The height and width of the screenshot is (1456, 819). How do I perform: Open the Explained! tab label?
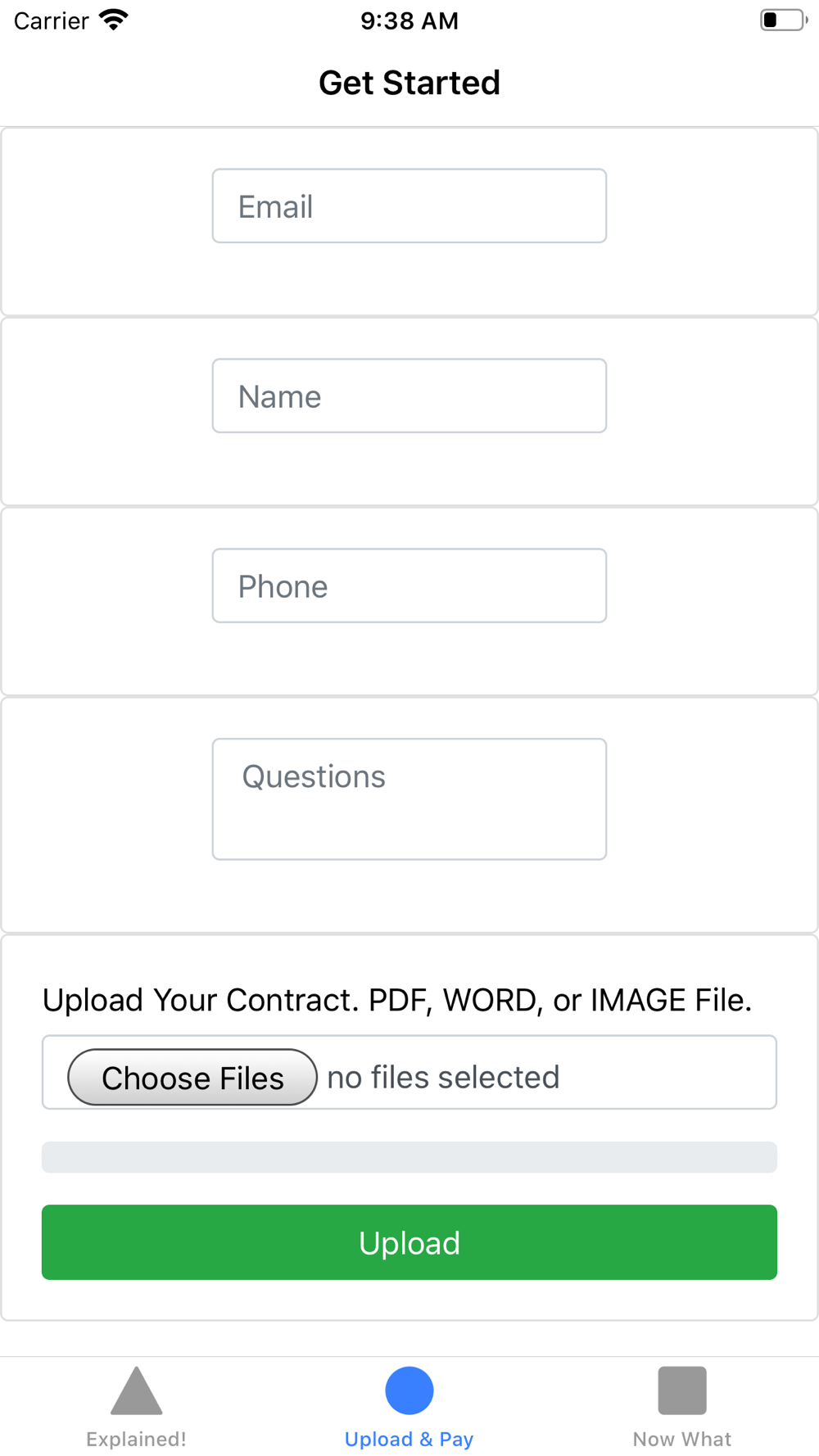(x=137, y=1439)
